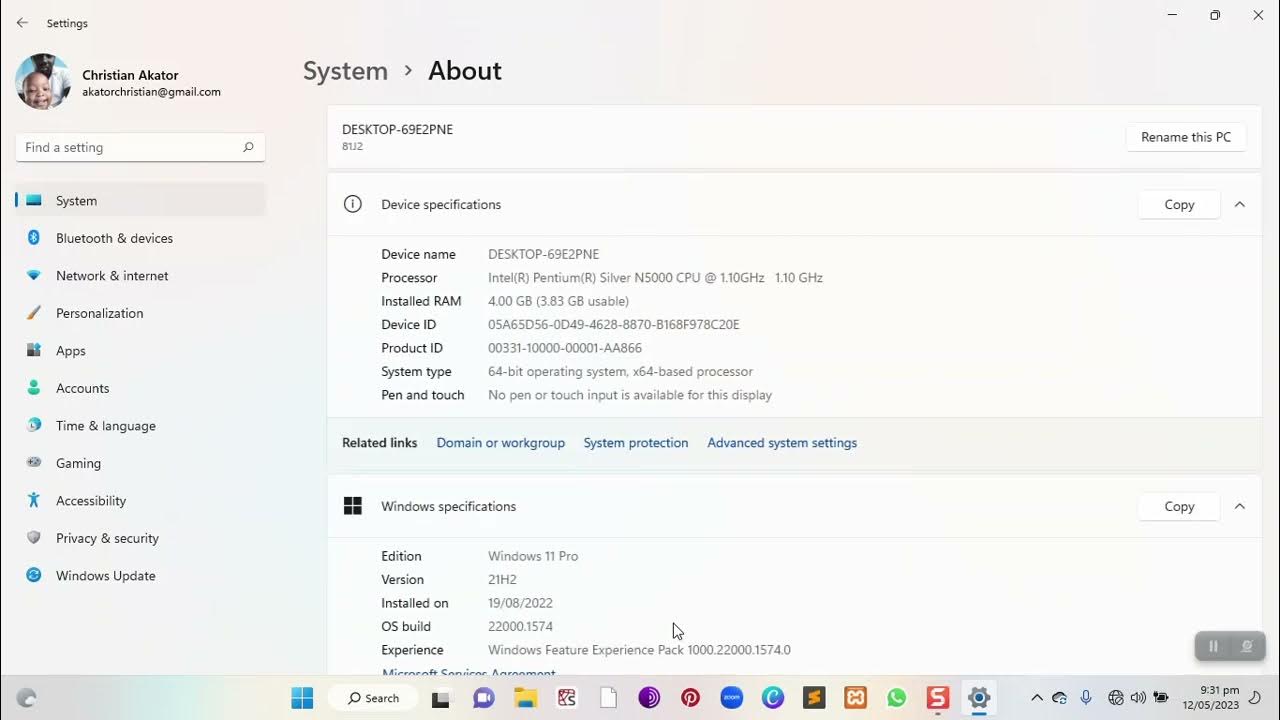Open Task View on the taskbar
This screenshot has width=1280, height=720.
point(440,698)
